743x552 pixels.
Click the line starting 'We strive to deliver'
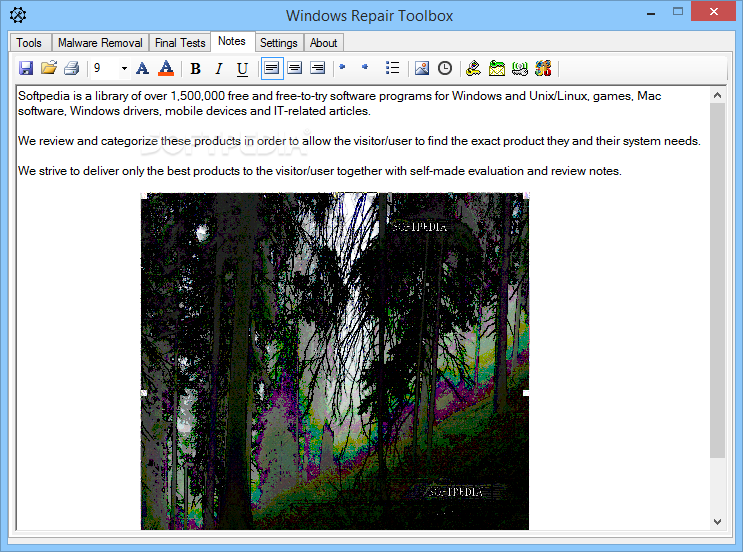click(x=320, y=171)
